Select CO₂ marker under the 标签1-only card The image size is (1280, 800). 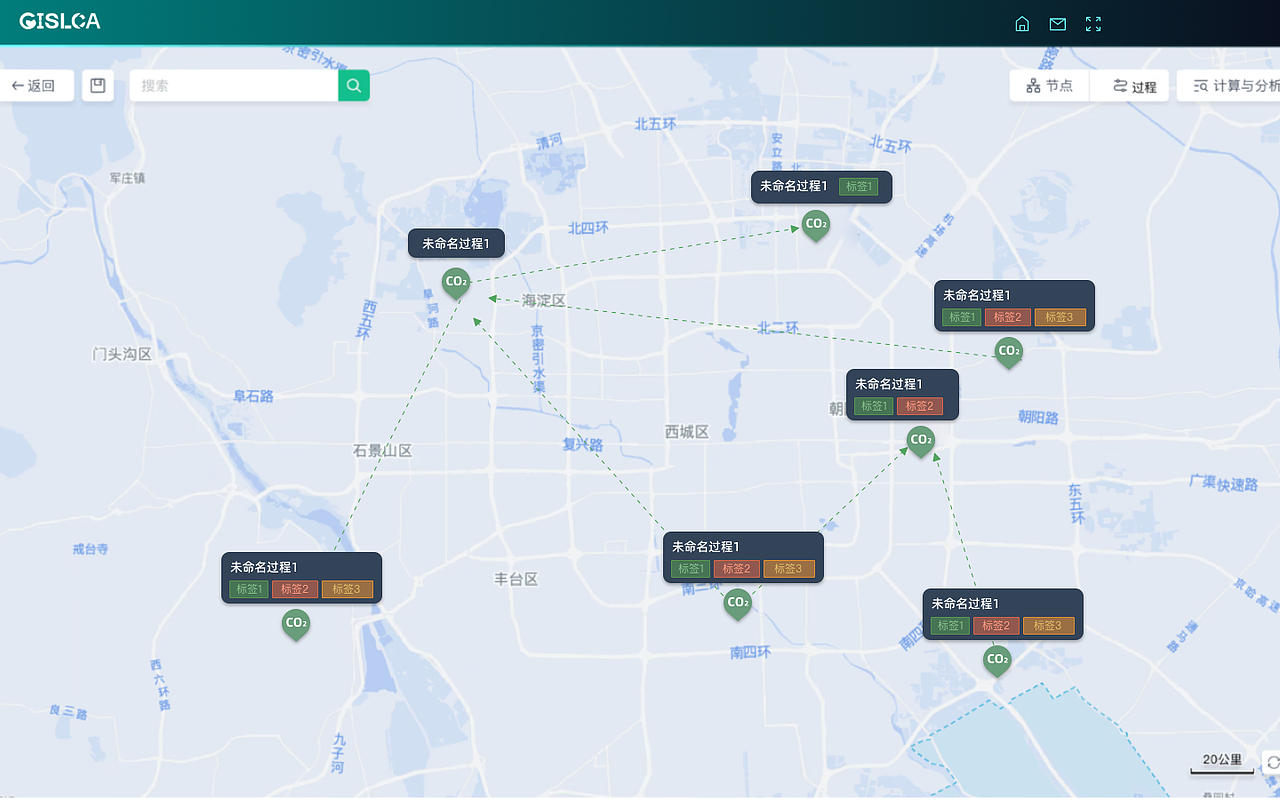point(816,225)
